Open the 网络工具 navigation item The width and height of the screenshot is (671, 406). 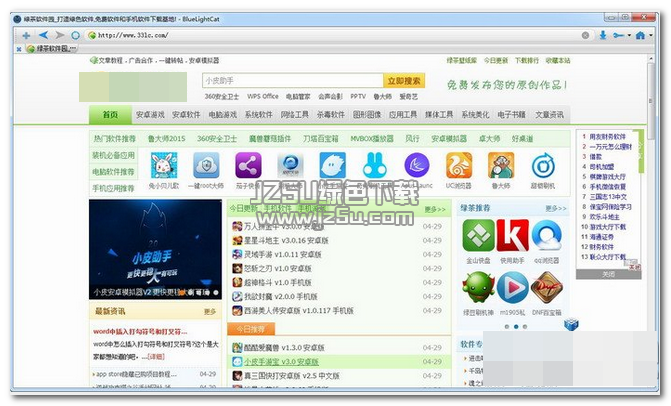tap(294, 115)
